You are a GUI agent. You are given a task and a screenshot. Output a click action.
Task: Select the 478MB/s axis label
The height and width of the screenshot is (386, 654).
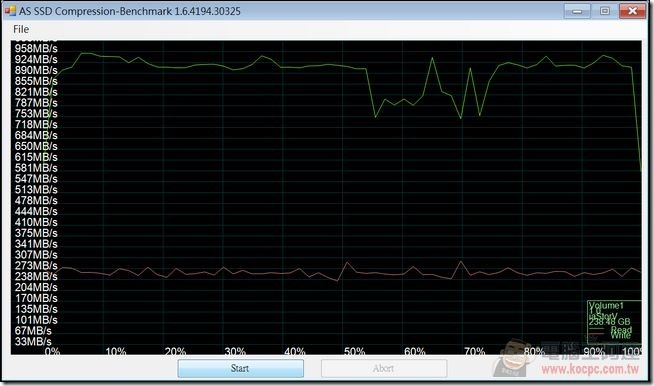(36, 200)
